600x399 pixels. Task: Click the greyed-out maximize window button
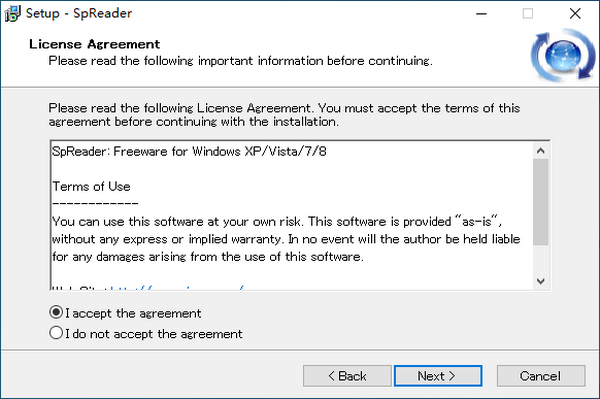[x=528, y=14]
